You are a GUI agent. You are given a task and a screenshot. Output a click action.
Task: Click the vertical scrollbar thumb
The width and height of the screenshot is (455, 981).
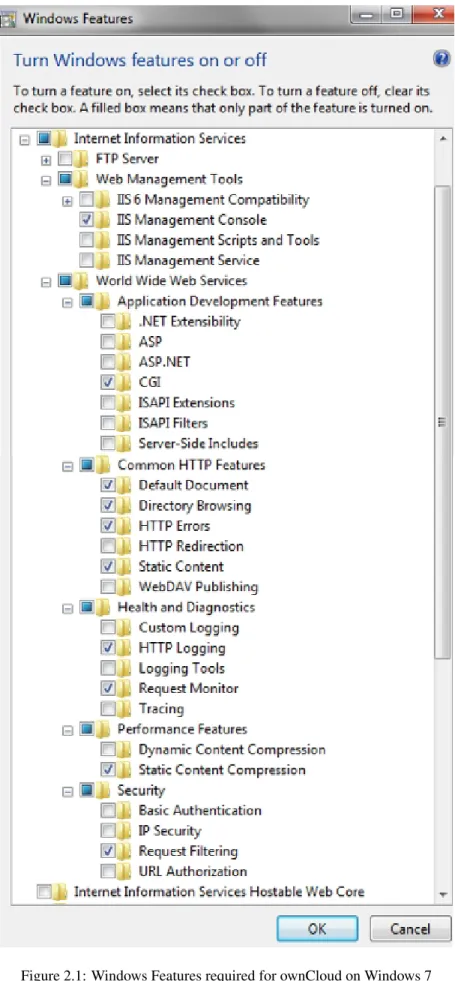[x=443, y=422]
